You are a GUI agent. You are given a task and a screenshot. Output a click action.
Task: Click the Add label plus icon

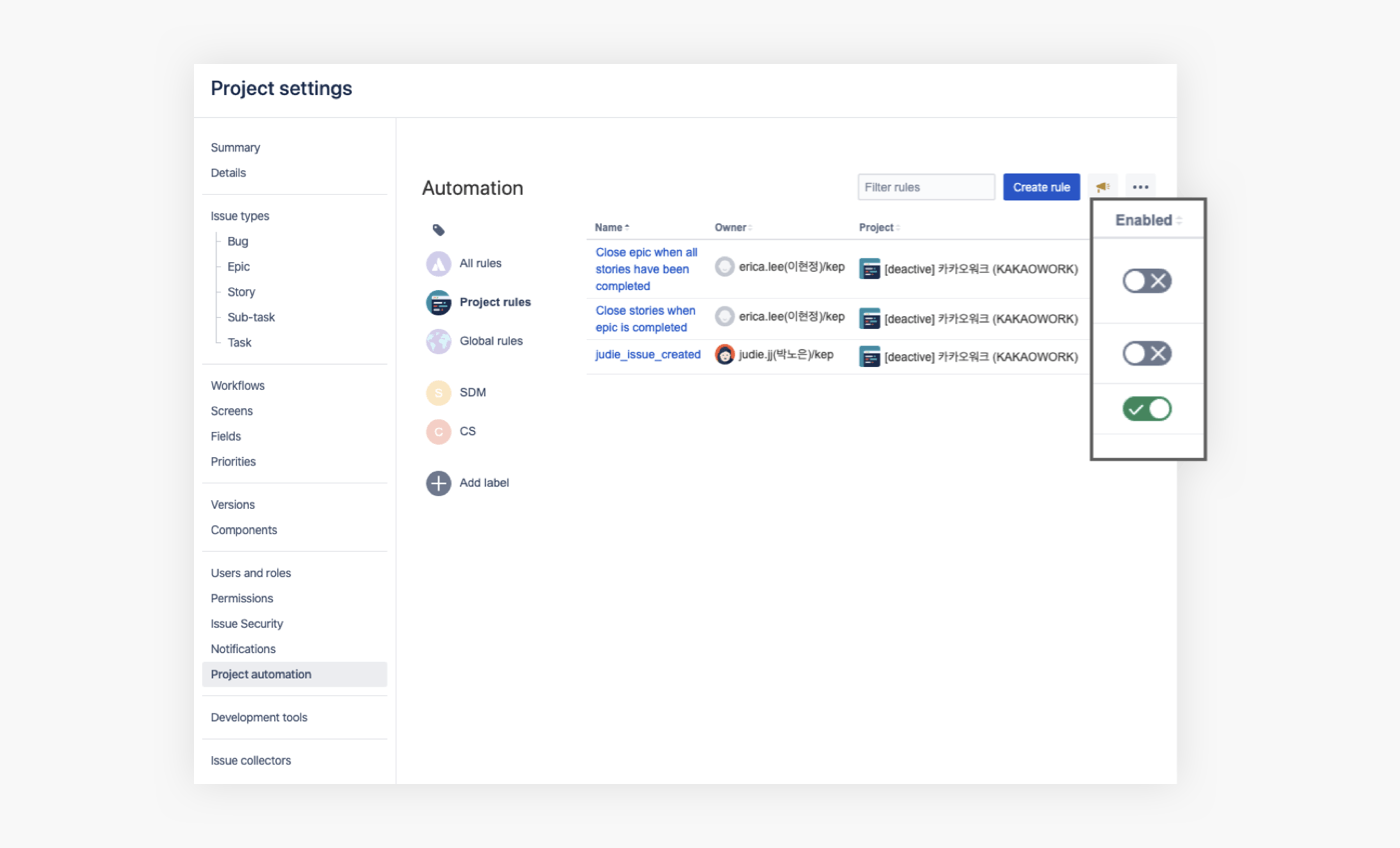point(439,483)
